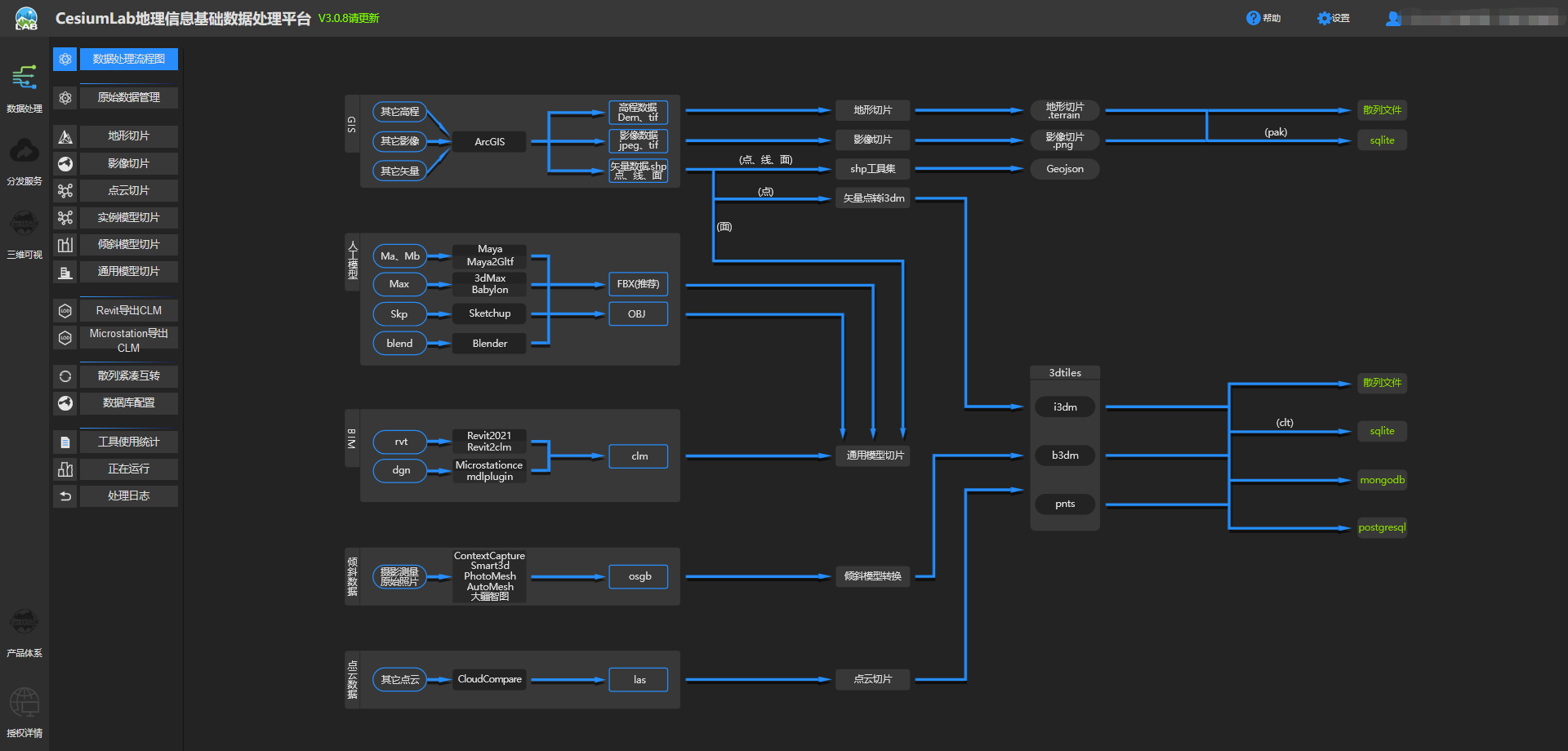Open the 授权详情 globe icon
The width and height of the screenshot is (1568, 751).
point(24,702)
